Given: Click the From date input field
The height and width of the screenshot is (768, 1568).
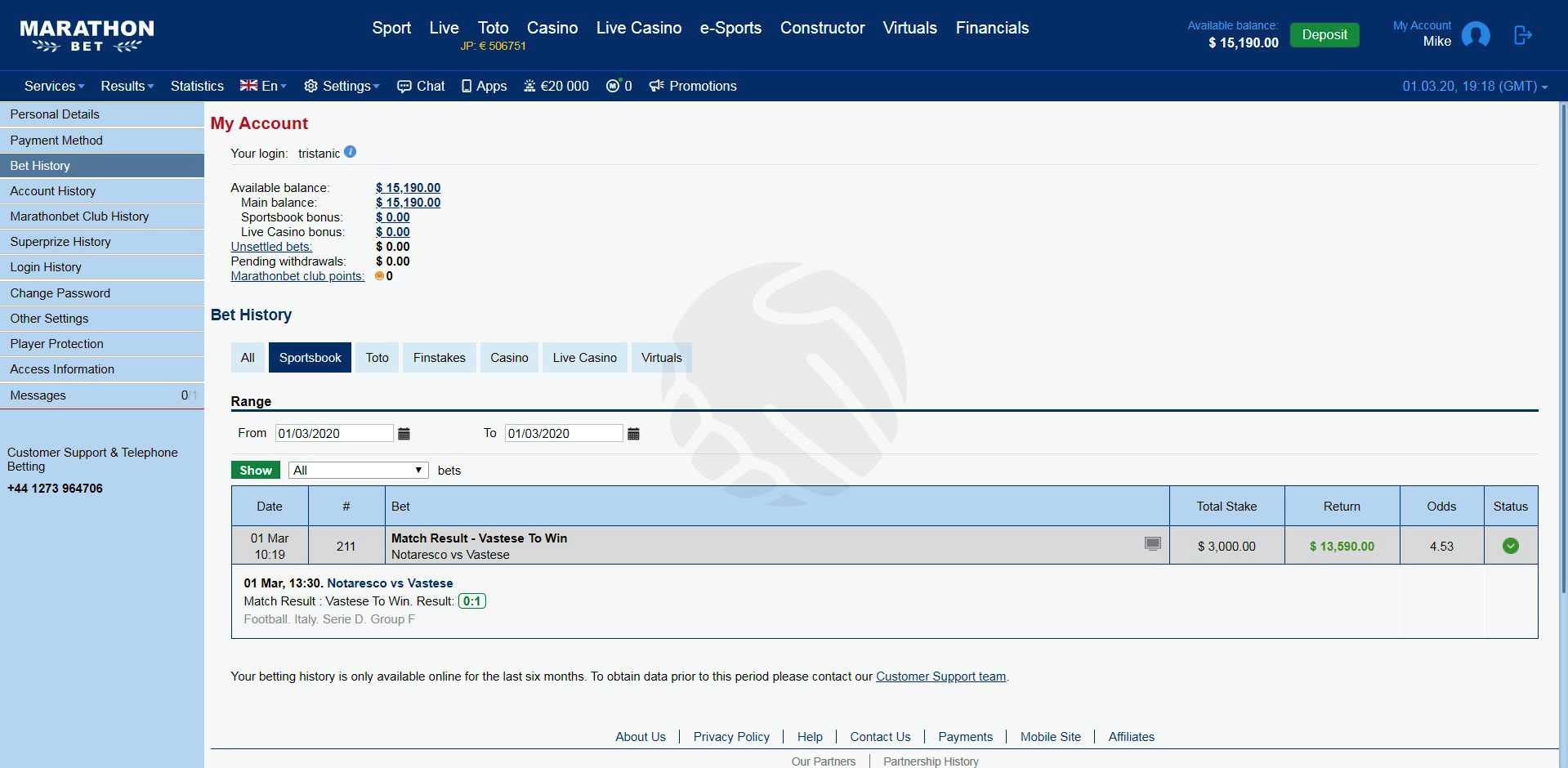Looking at the screenshot, I should coord(334,434).
